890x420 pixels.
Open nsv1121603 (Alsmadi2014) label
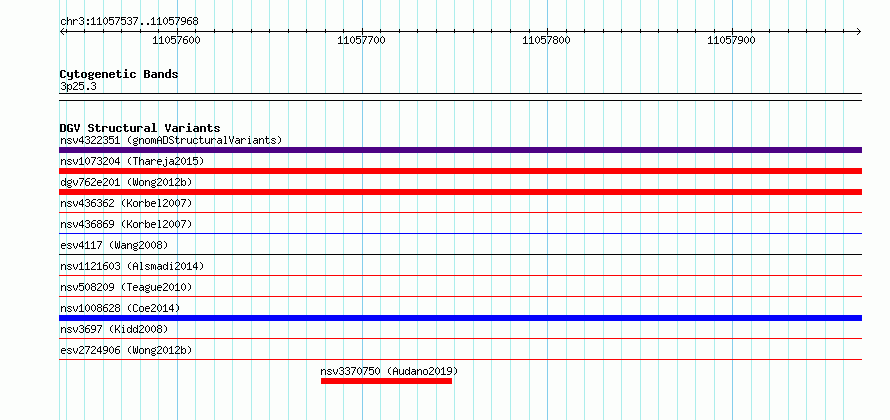[x=132, y=266]
